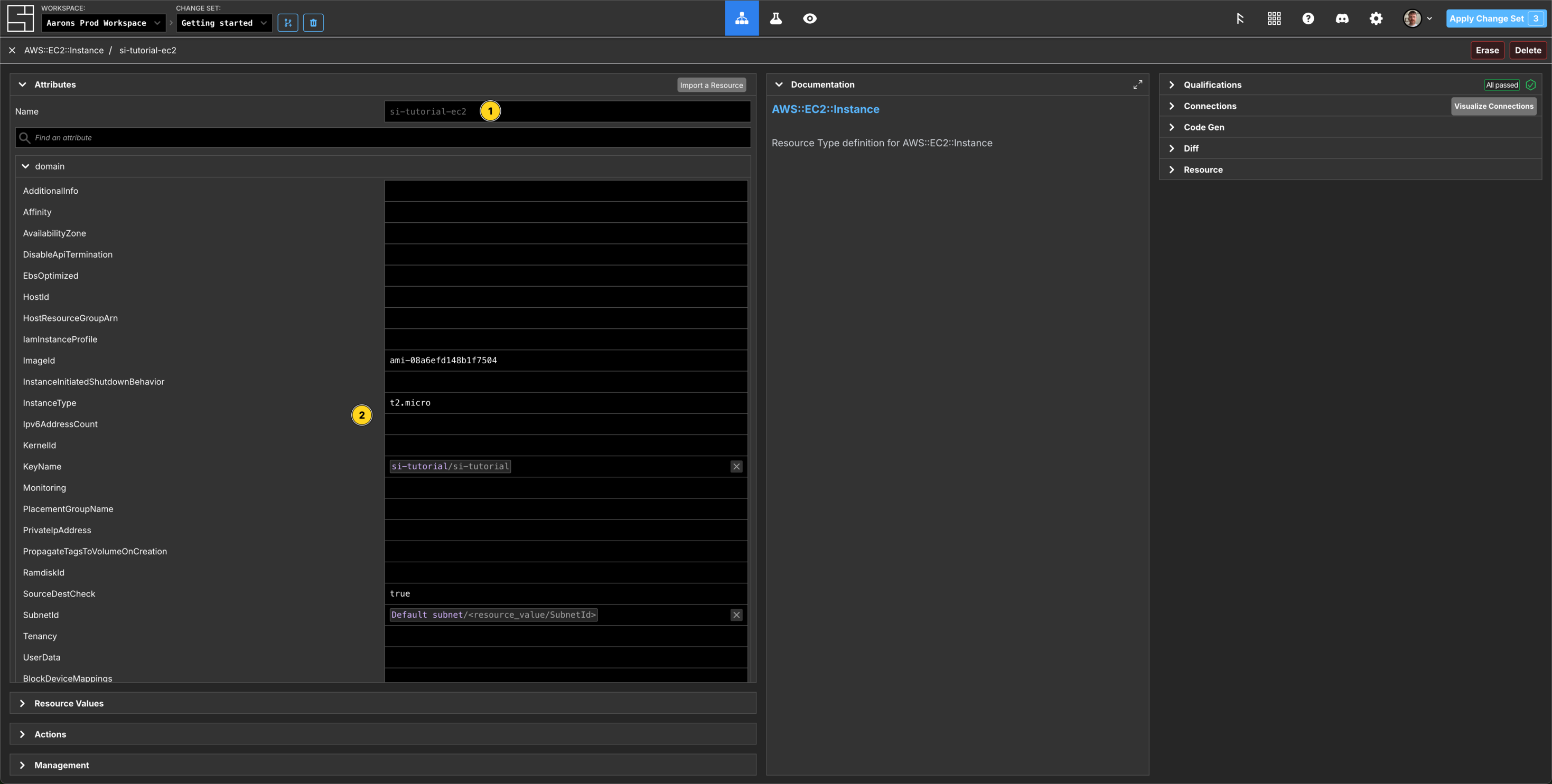Collapse the Documentation panel

(x=779, y=85)
